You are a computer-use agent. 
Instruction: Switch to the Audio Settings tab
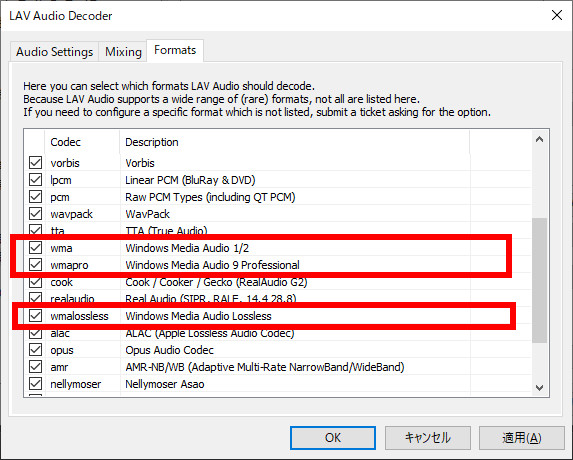point(54,52)
